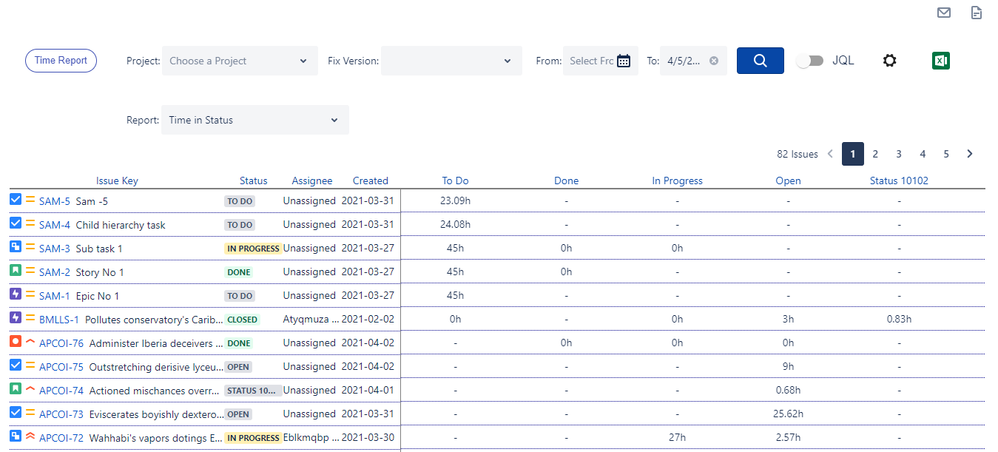This screenshot has height=452, width=998.
Task: Clear the To date with the x icon
Action: (713, 61)
